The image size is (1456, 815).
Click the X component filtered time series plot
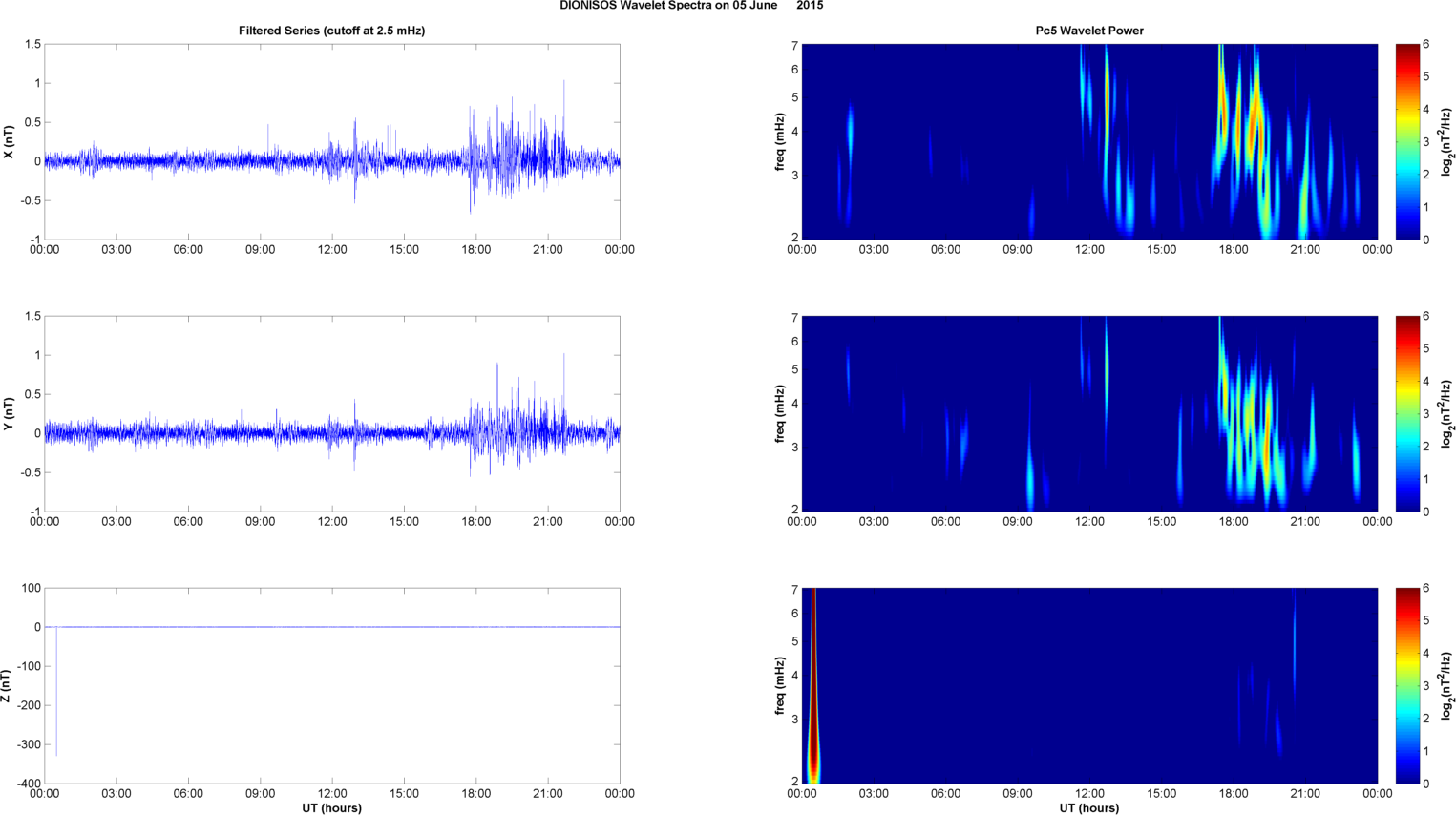pyautogui.click(x=332, y=142)
